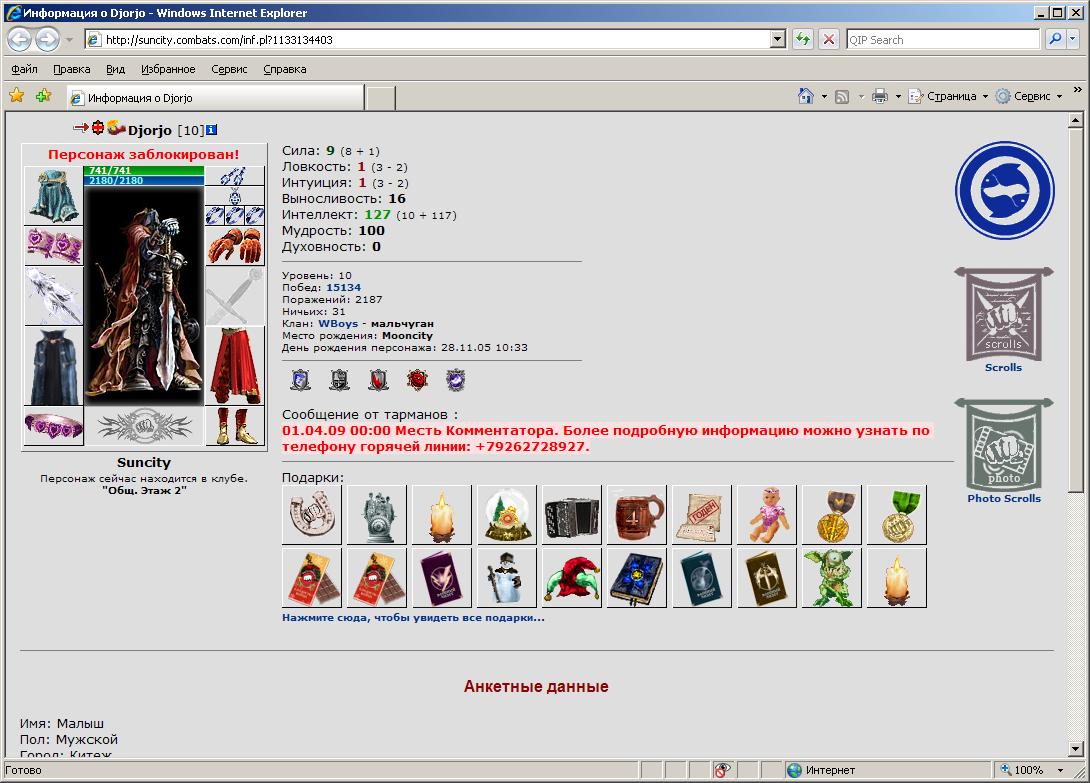Open the Сервис toolbar dropdown
Screen dimensions: 1090x783
1029,96
